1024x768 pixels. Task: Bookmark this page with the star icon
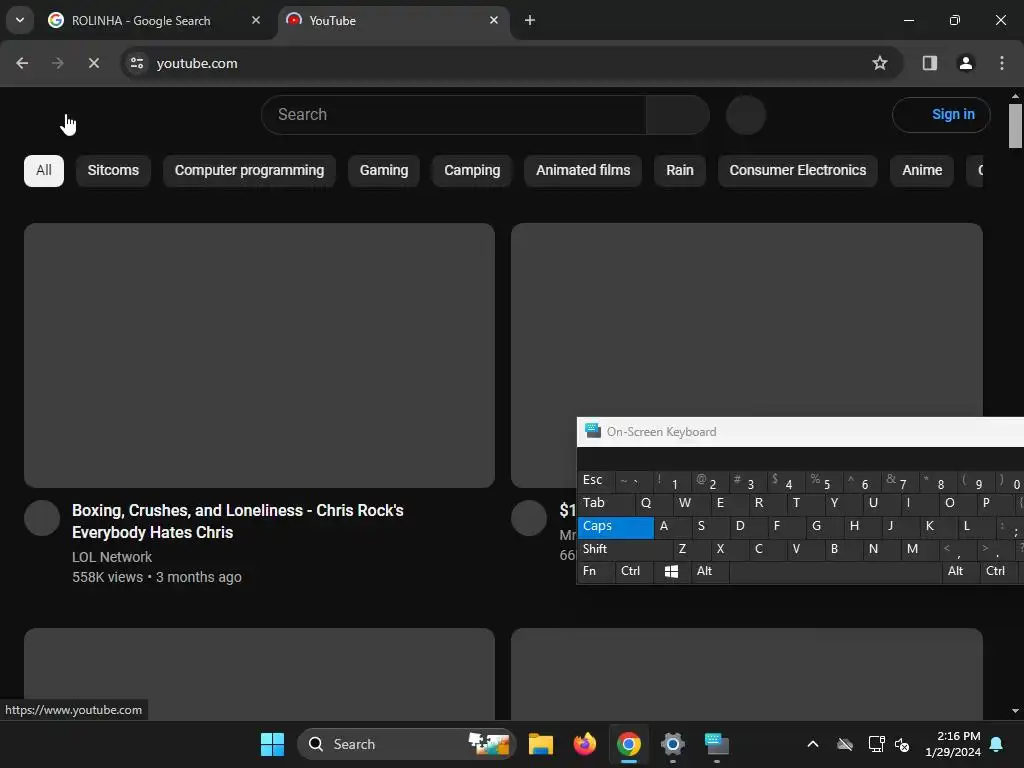click(x=880, y=63)
